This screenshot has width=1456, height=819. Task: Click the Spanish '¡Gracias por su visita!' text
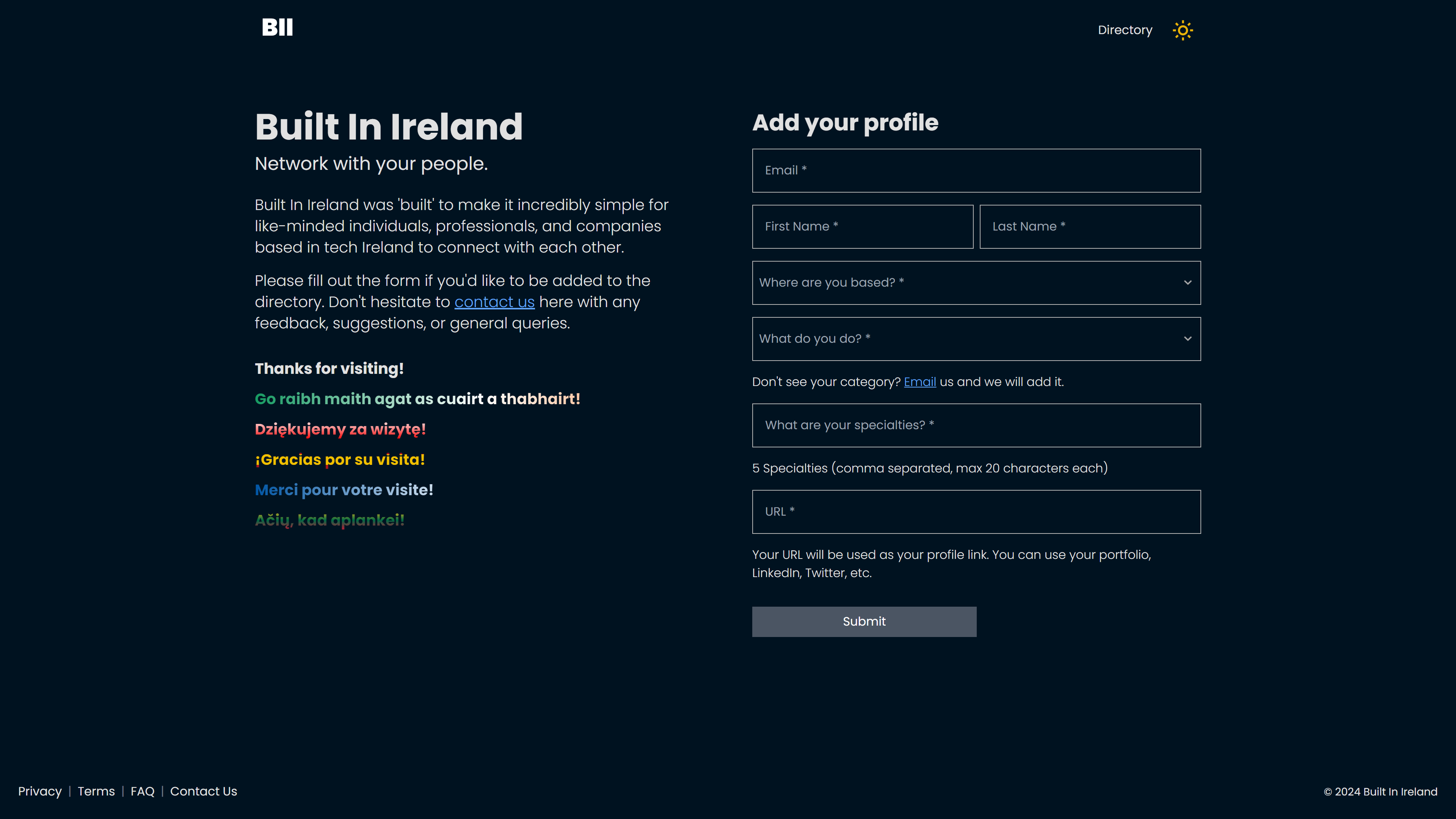tap(340, 460)
